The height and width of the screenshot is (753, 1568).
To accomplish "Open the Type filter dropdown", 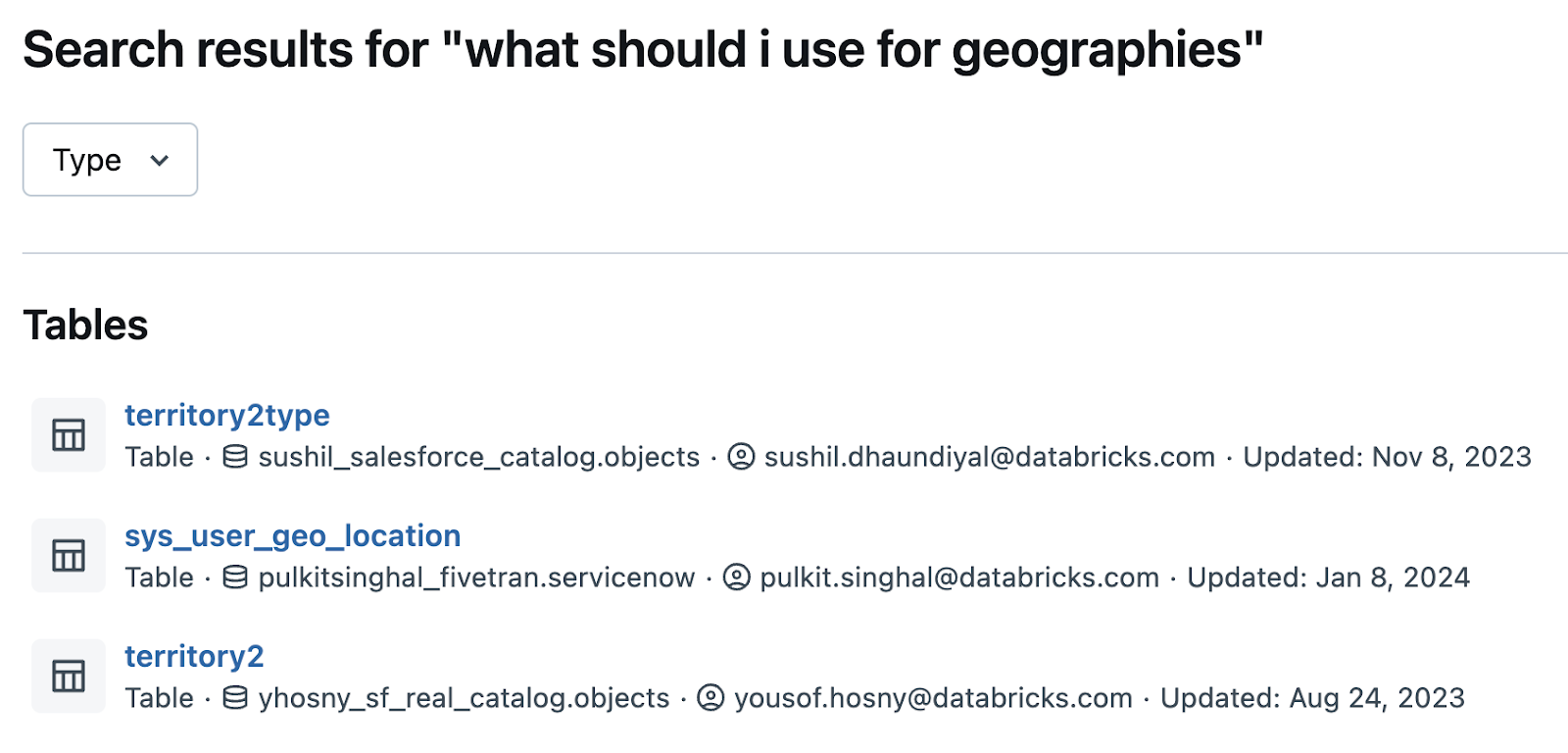I will [x=110, y=160].
